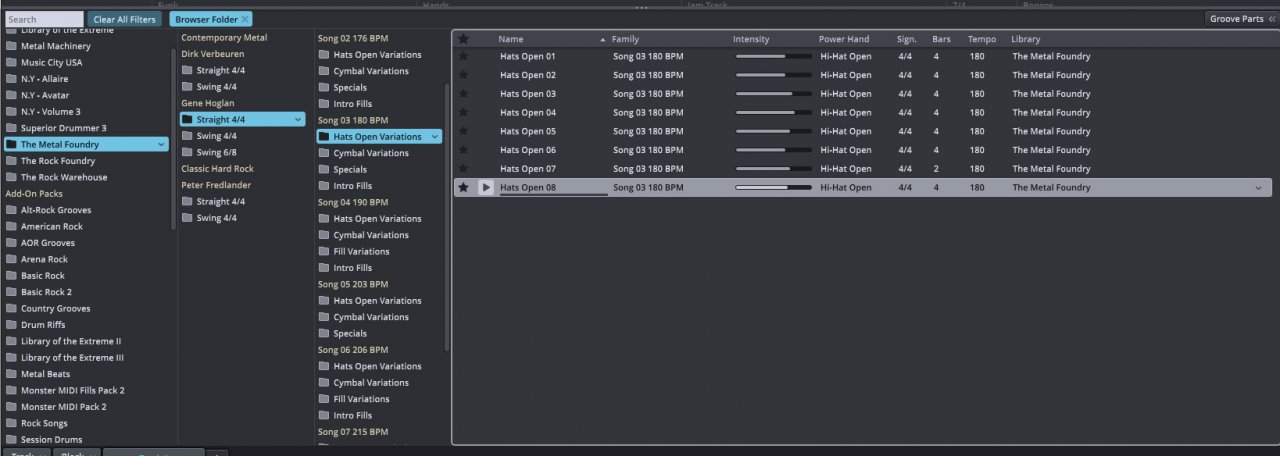The image size is (1280, 456).
Task: Open the Country Grooves add-on pack
Action: click(x=48, y=308)
